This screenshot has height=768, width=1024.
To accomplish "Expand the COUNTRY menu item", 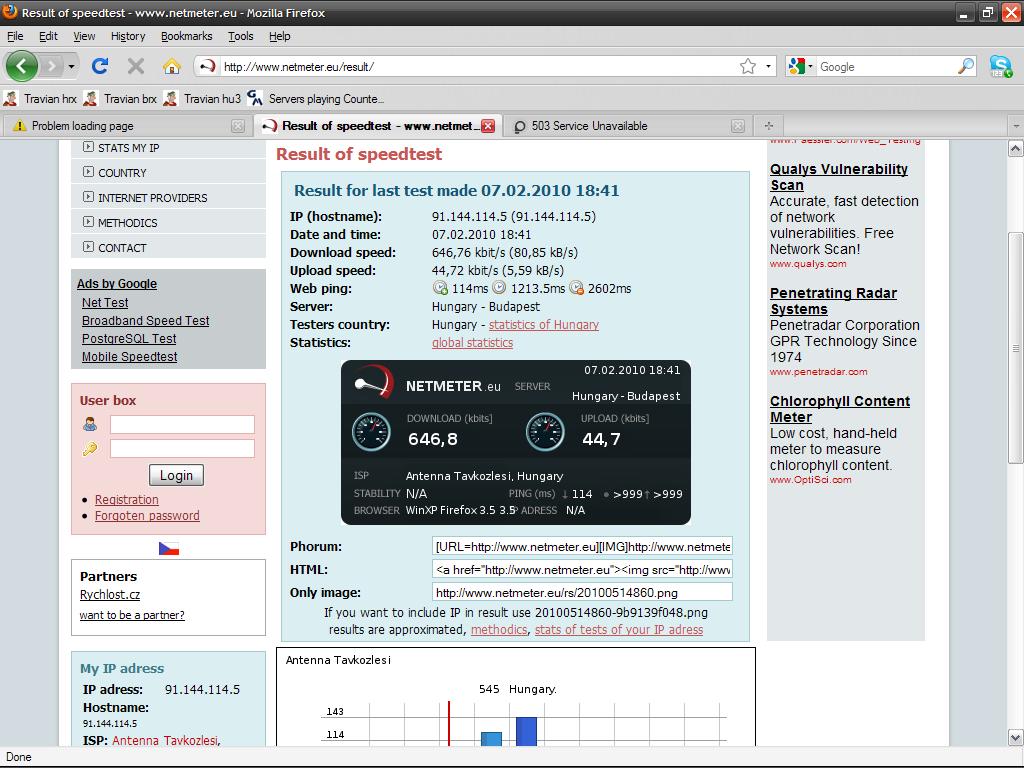I will click(168, 173).
